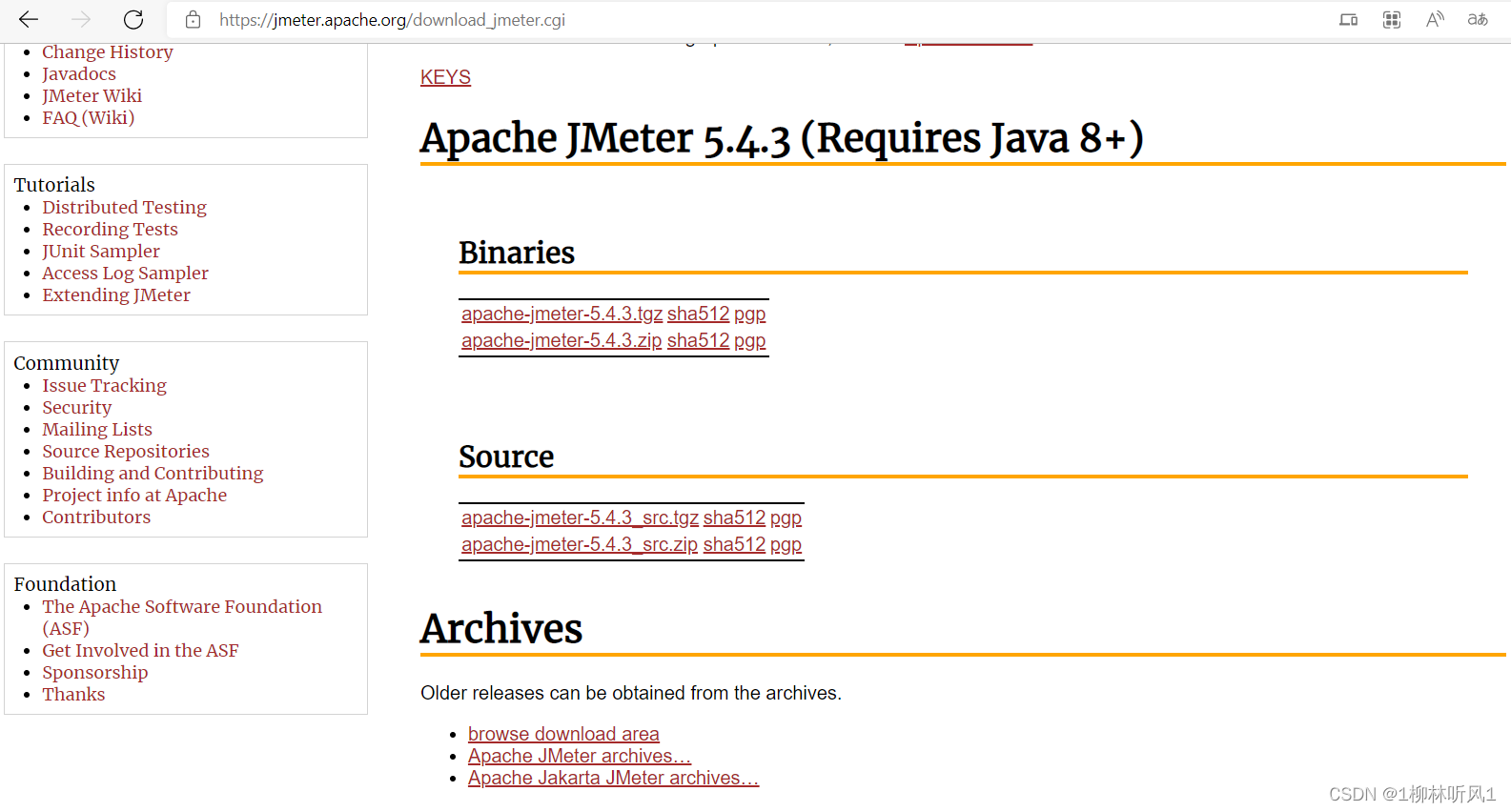Screen dimensions: 1511x812
Task: Open the Sponsorship link under Foundation
Action: [94, 673]
